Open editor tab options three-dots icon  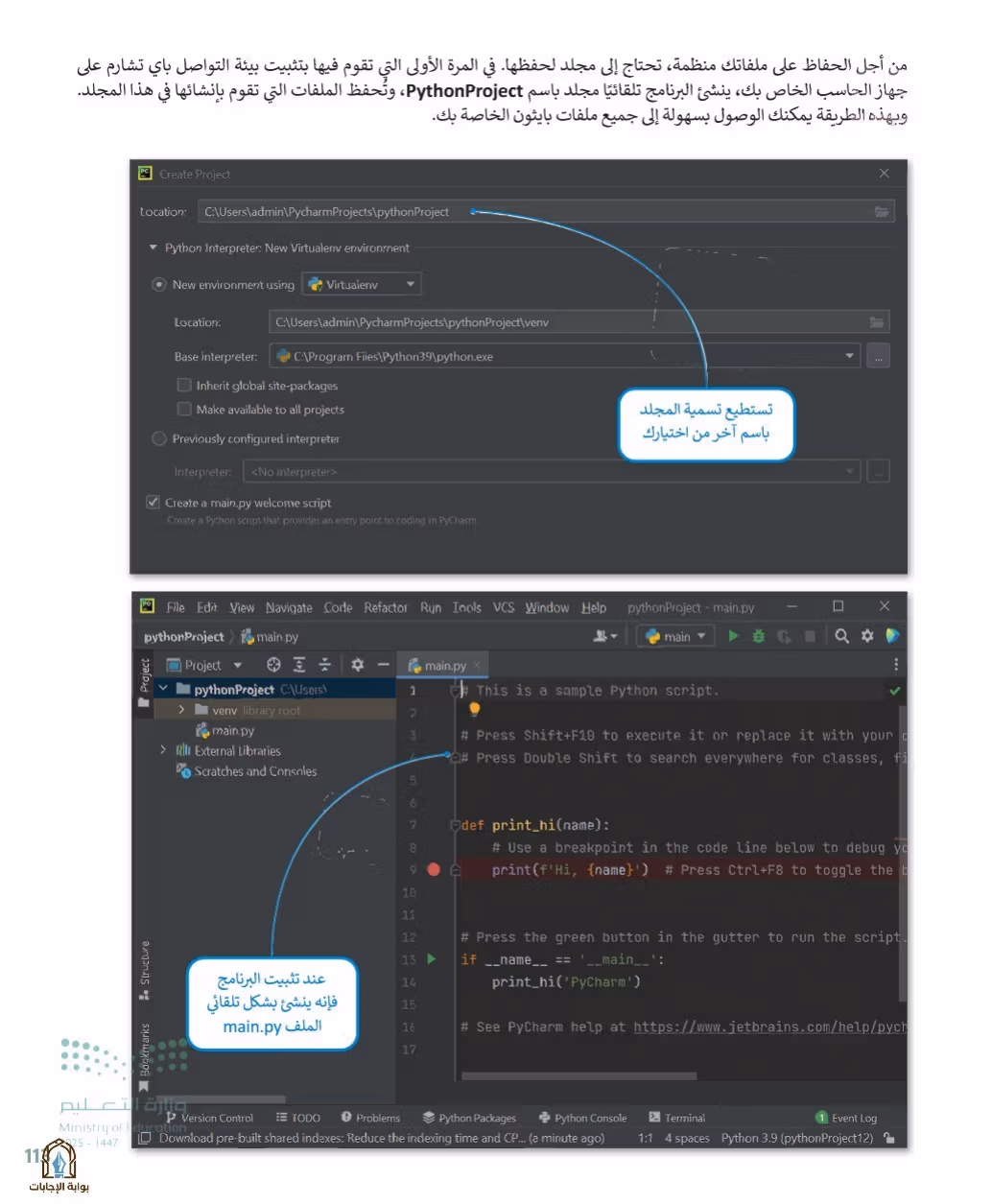coord(896,664)
